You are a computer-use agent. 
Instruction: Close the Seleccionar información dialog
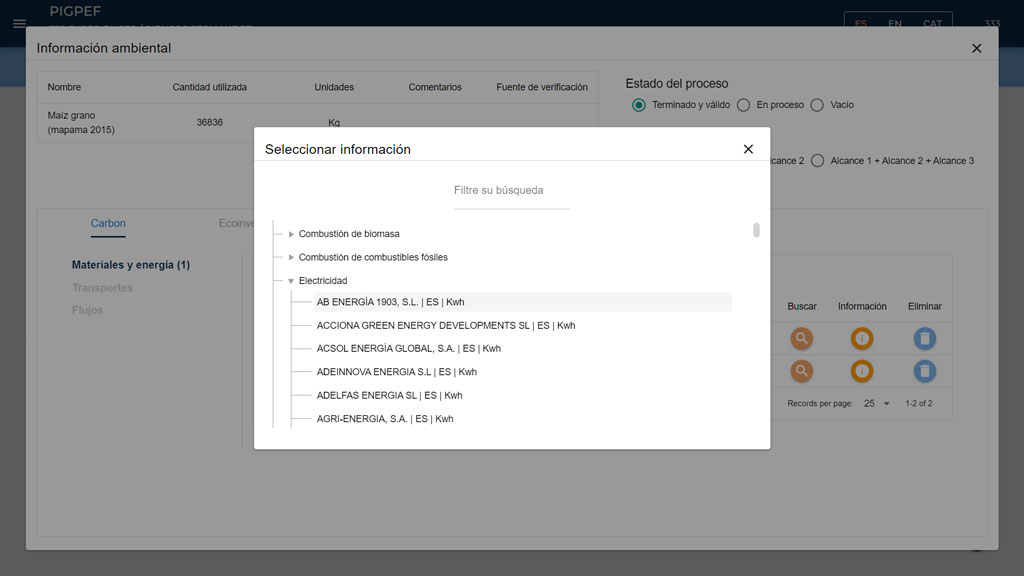coord(748,149)
